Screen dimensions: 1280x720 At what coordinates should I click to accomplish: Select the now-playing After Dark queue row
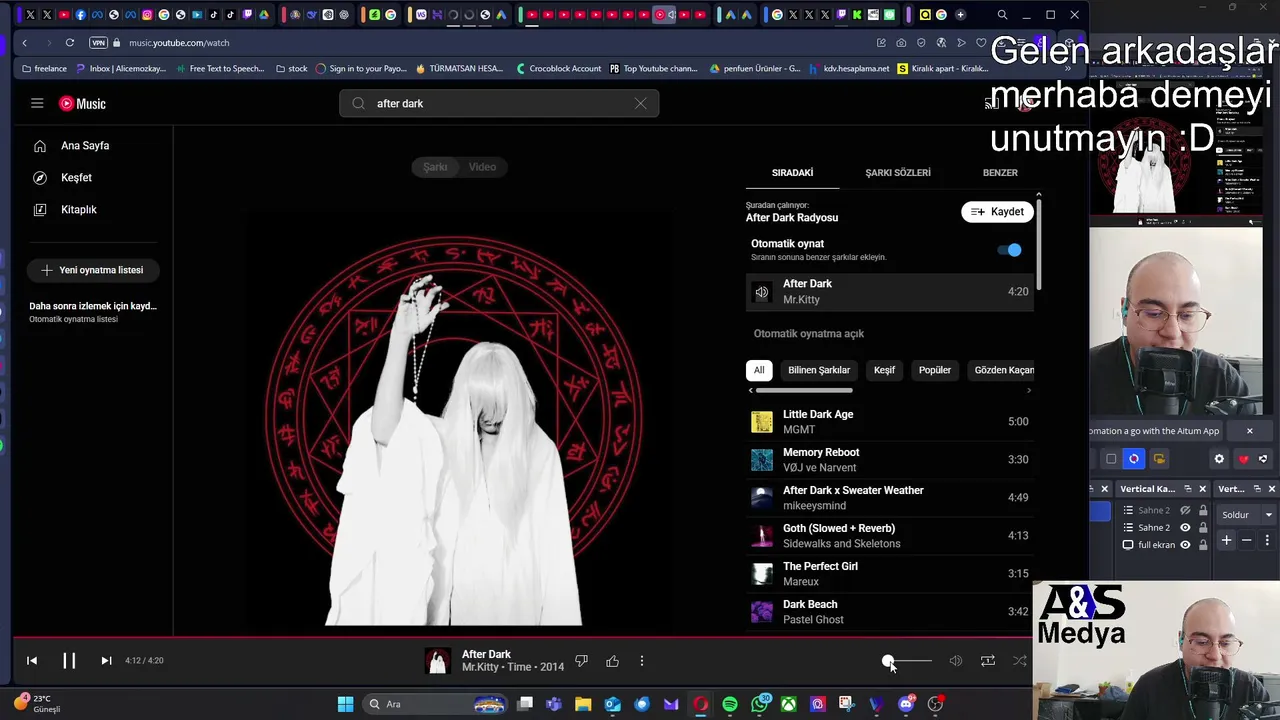pyautogui.click(x=890, y=292)
